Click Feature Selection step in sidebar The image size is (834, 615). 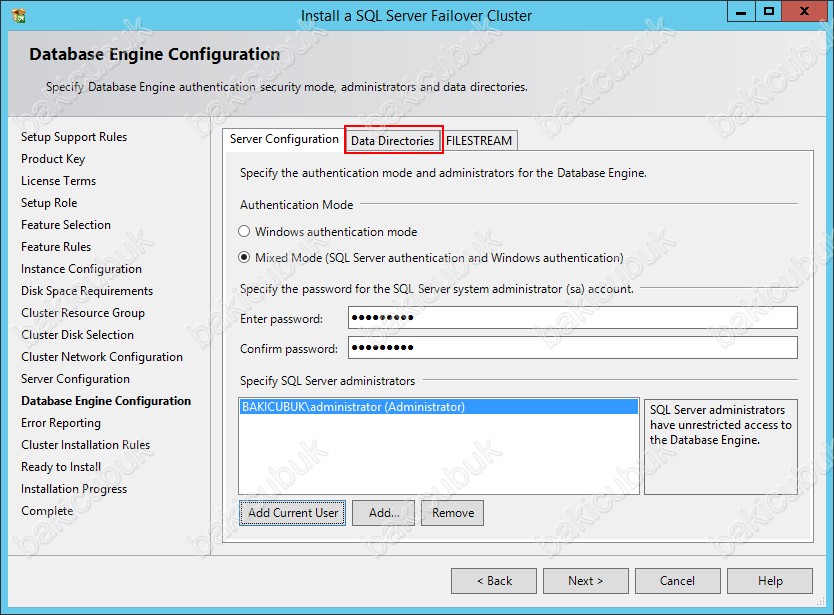tap(66, 225)
